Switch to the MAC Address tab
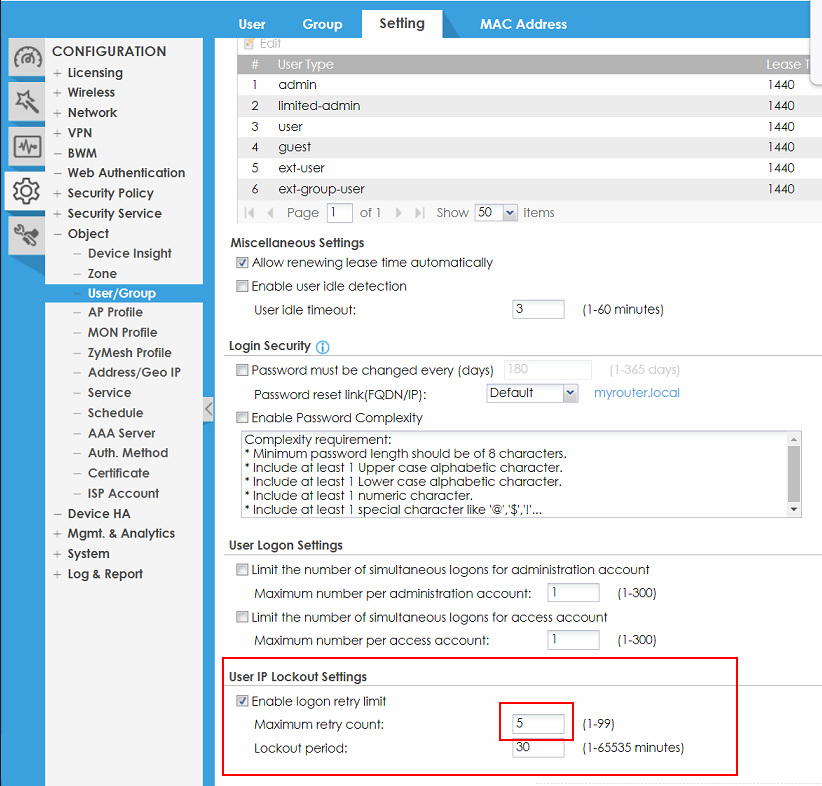 [523, 24]
